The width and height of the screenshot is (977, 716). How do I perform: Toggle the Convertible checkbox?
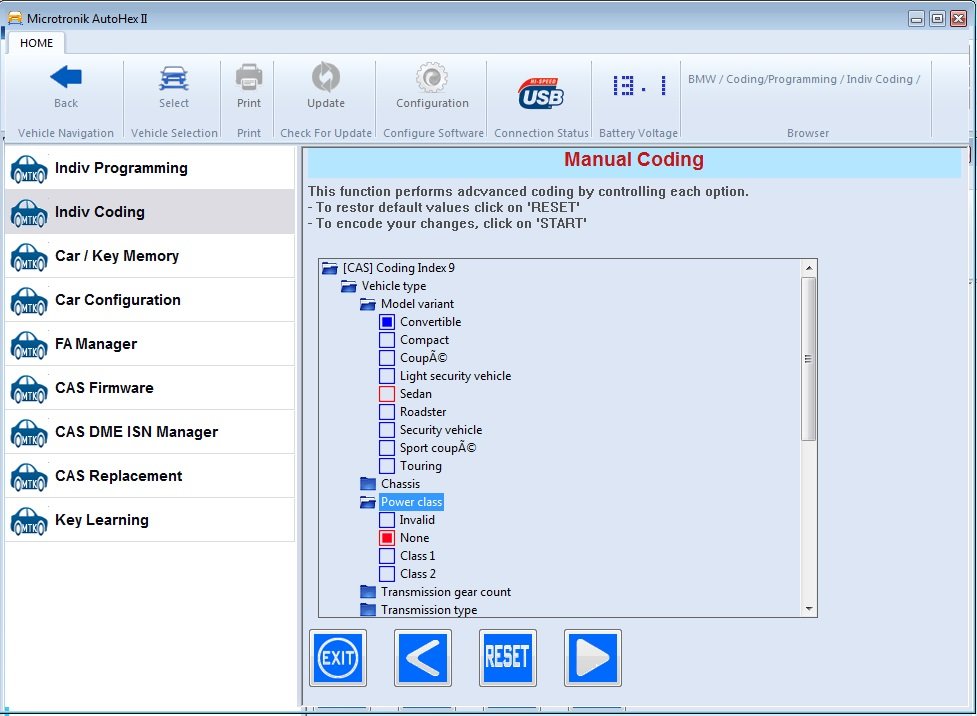point(387,322)
